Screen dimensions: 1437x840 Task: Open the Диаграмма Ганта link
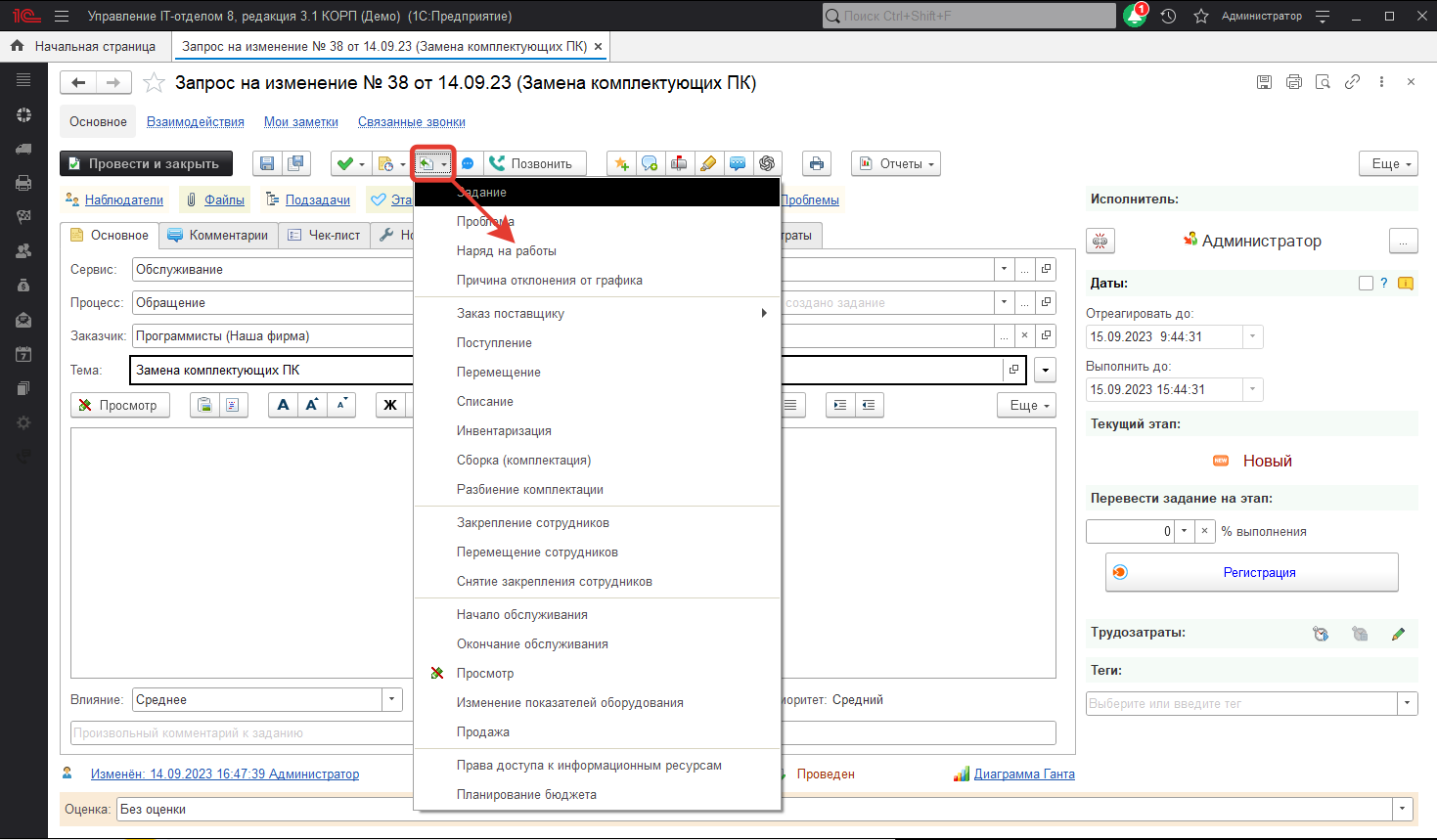[1023, 774]
